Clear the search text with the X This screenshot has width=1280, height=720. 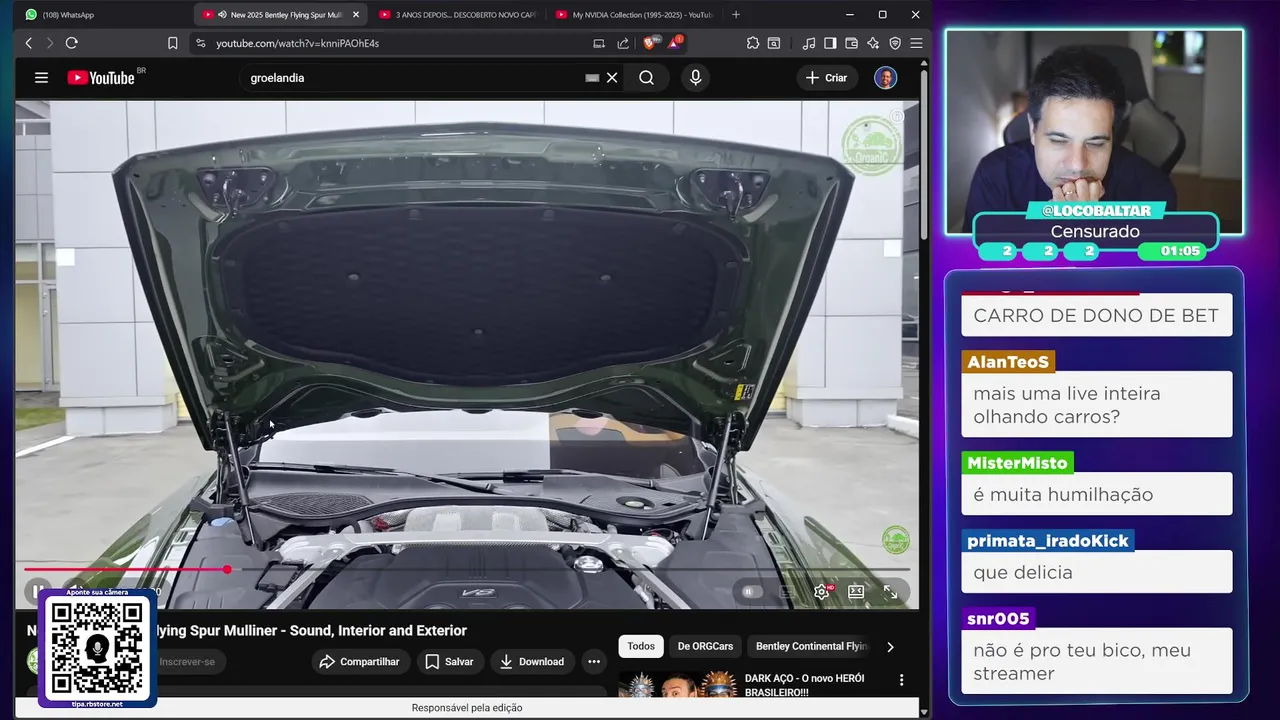pos(612,78)
